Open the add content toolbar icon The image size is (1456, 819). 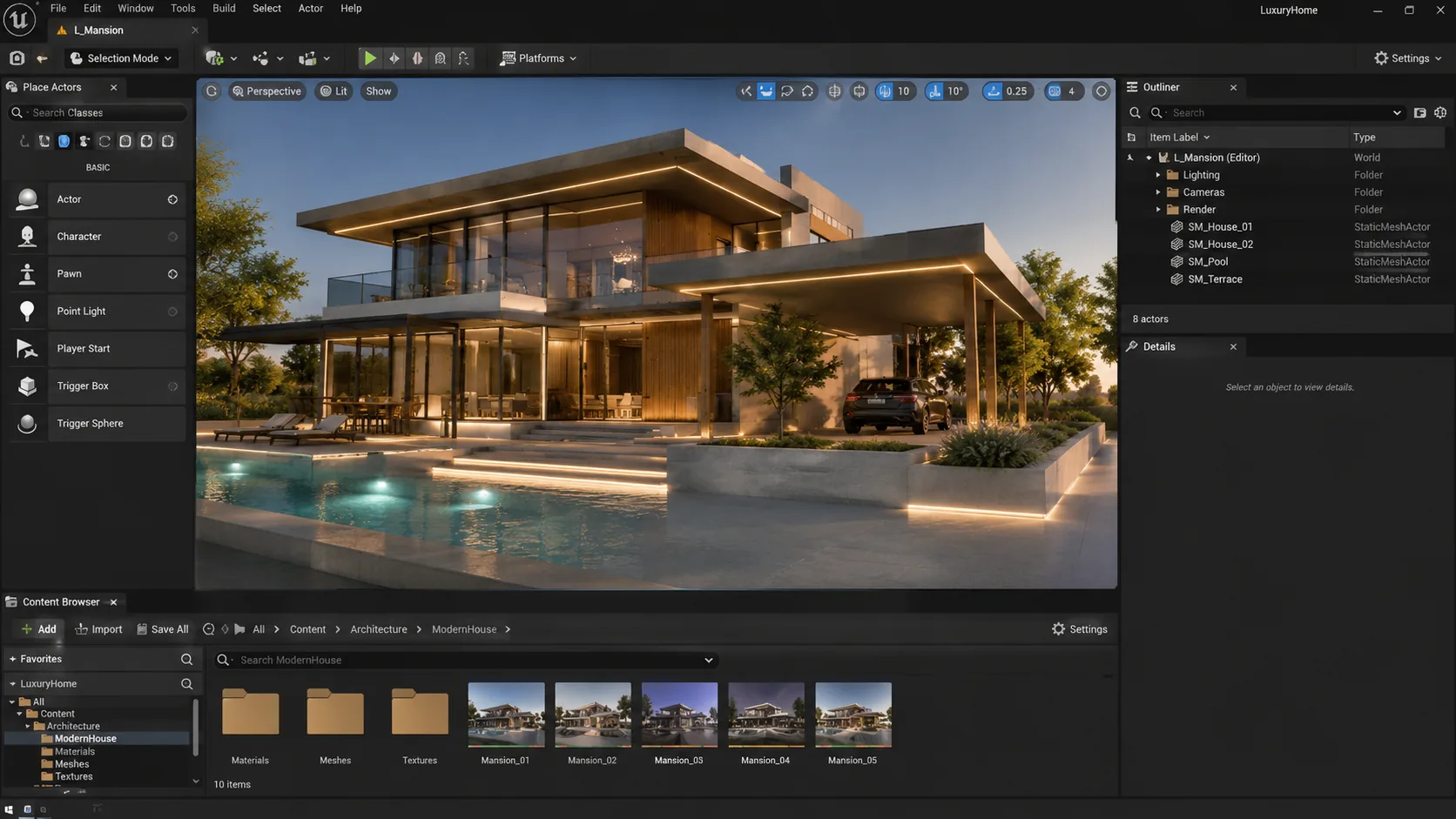tap(214, 58)
